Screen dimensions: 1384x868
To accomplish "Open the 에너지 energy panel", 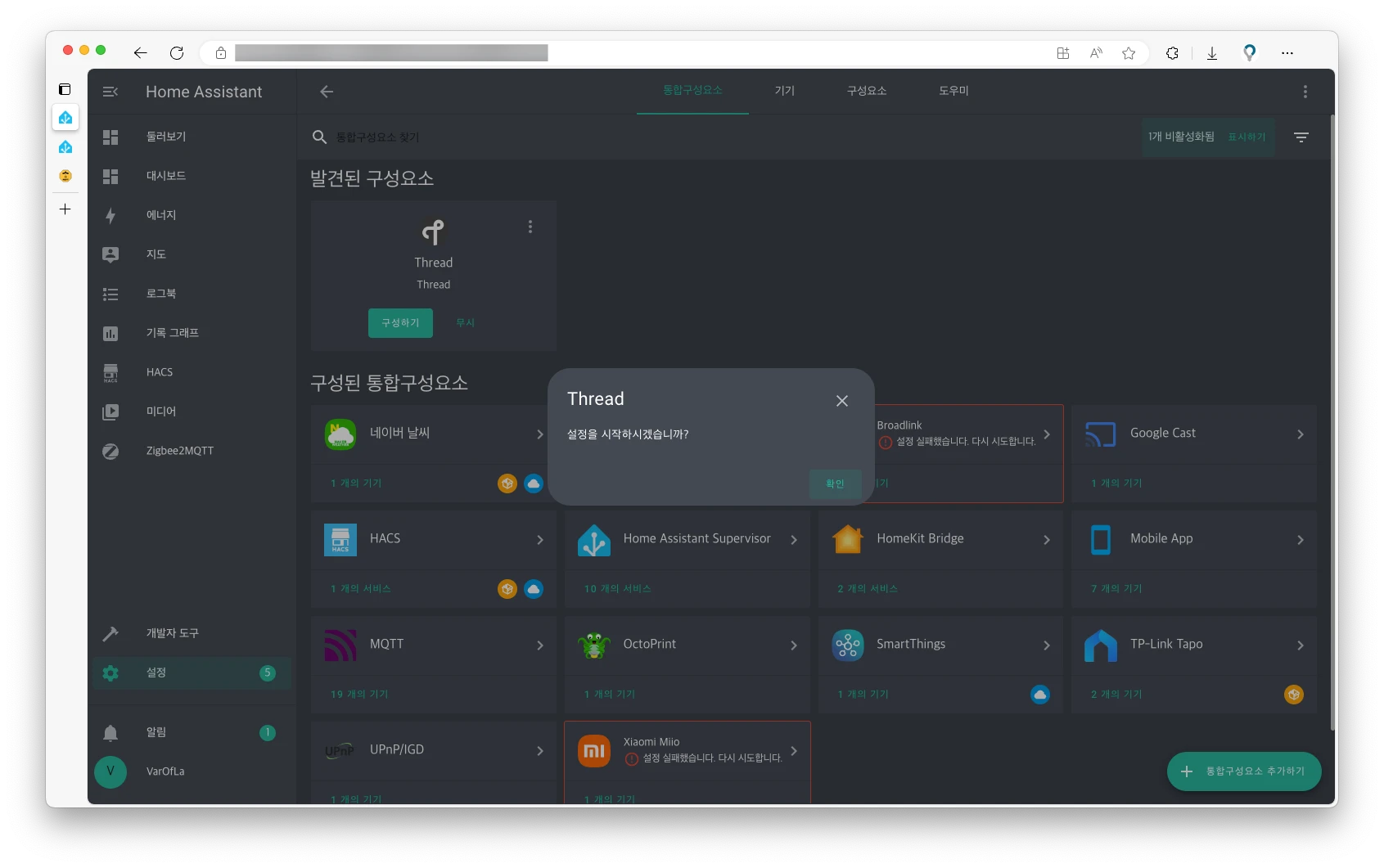I will pos(160,215).
